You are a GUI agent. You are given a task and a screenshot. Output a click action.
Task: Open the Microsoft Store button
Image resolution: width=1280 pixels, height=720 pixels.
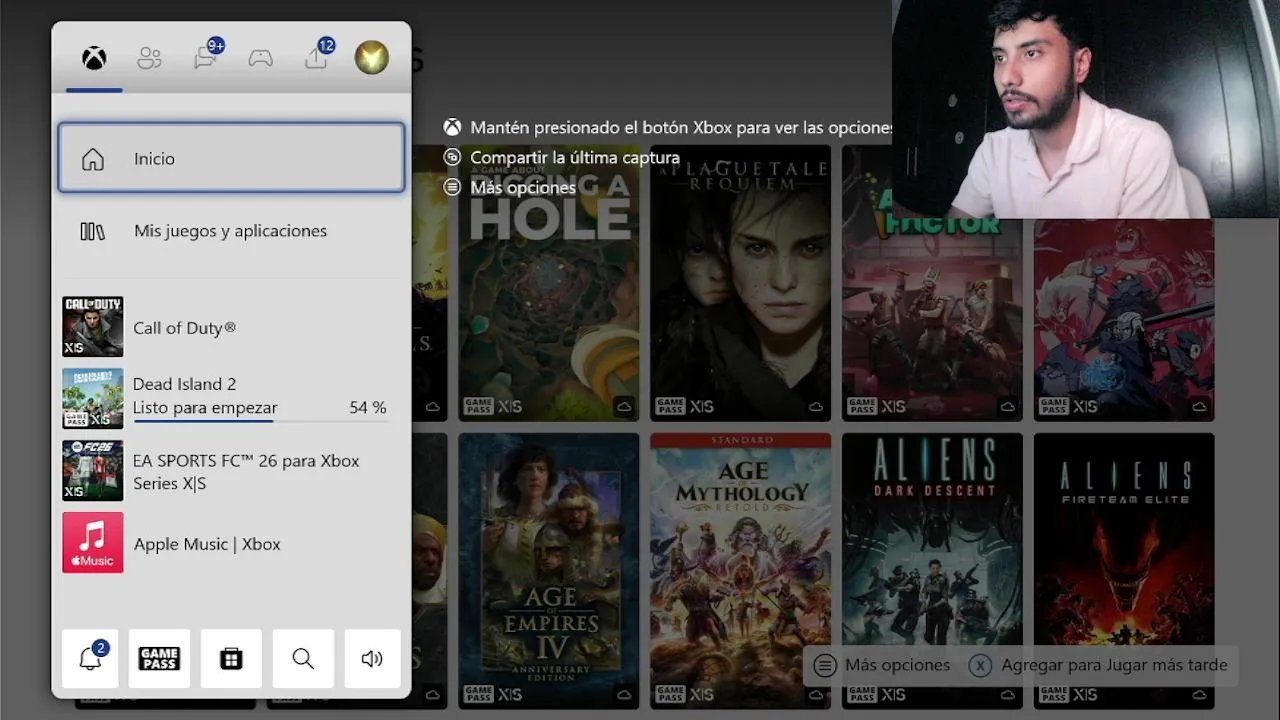(x=231, y=658)
